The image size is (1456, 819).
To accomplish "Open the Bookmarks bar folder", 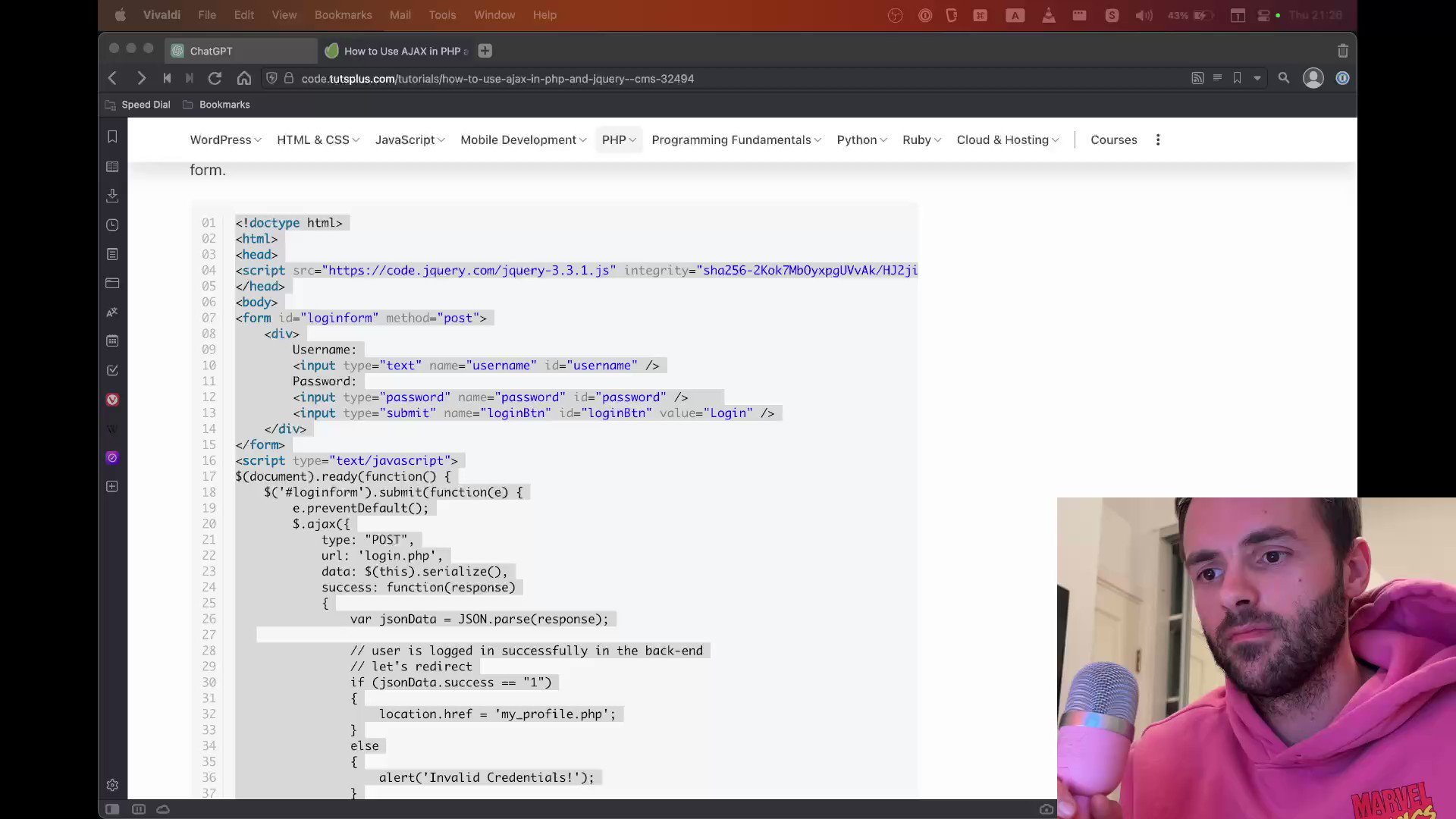I will click(217, 105).
